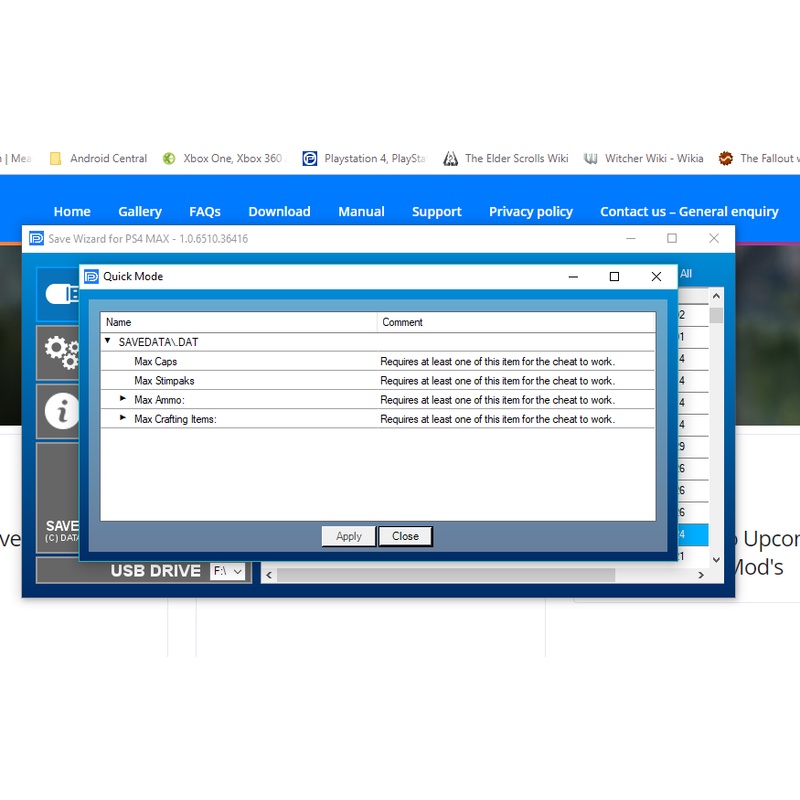Open the Android Central bookmark folder
Image resolution: width=800 pixels, height=800 pixels.
tap(56, 158)
